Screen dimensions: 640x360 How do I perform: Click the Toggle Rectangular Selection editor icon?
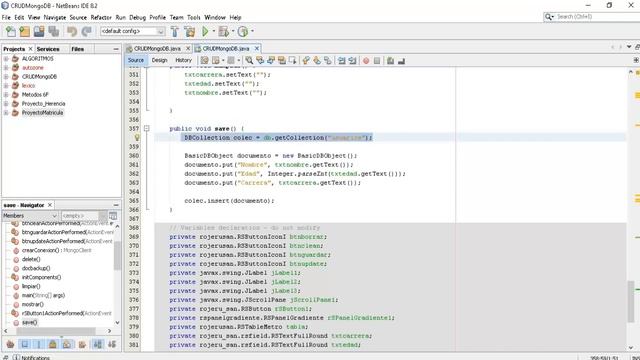pos(293,60)
